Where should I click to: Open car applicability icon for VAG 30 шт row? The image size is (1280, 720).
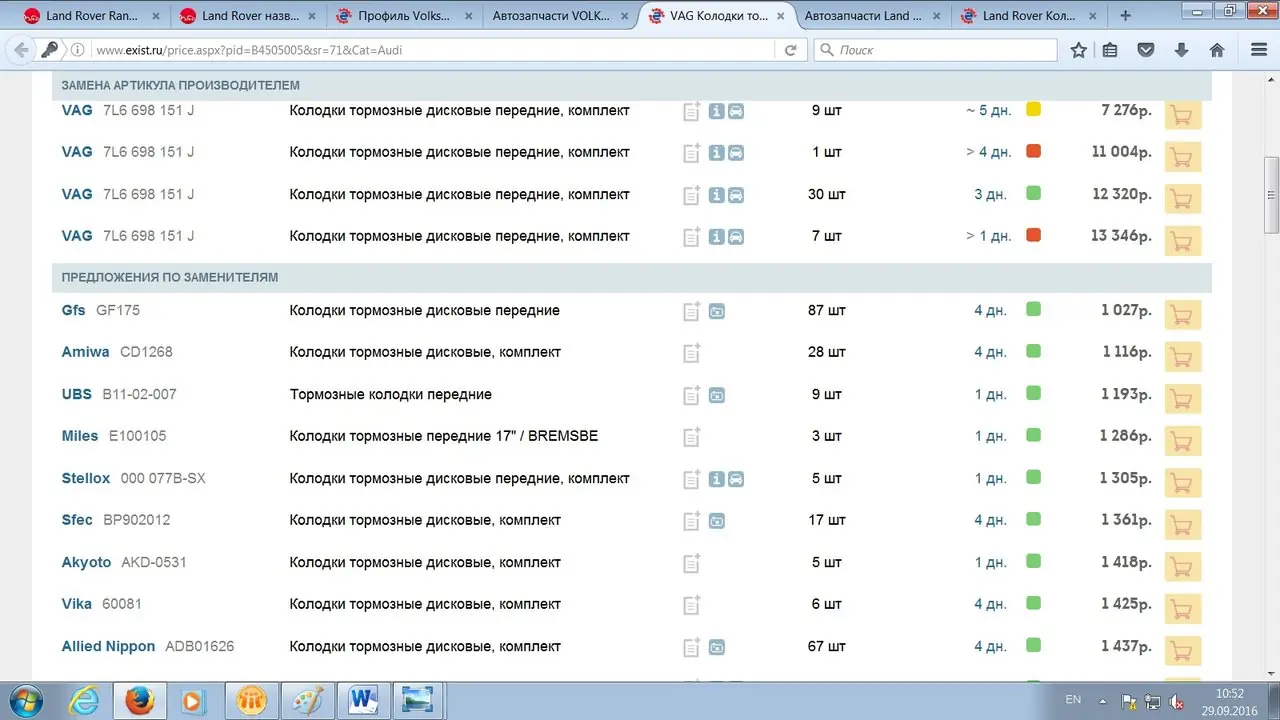tap(736, 195)
